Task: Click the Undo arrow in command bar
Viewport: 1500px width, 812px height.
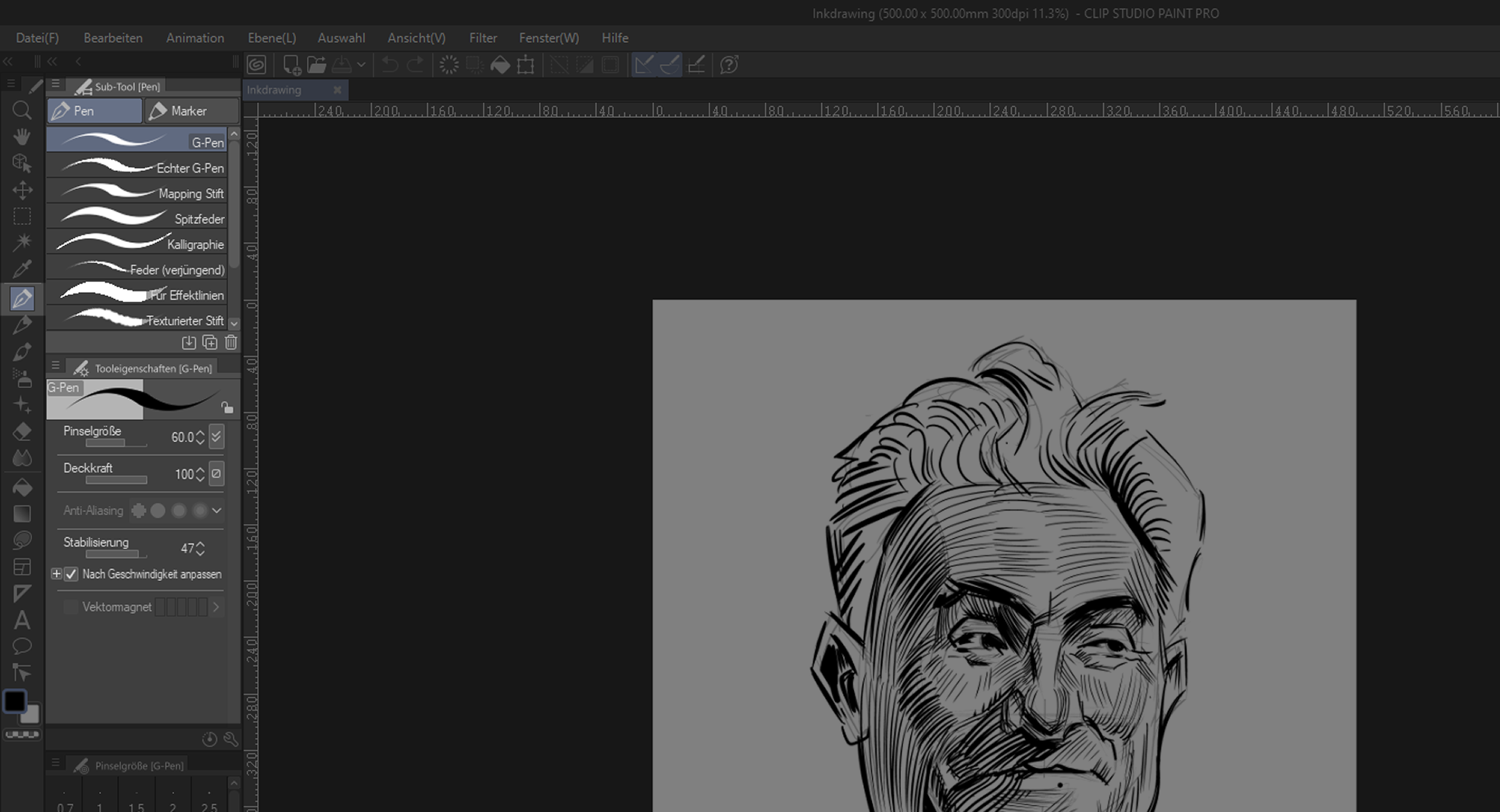Action: [x=390, y=65]
